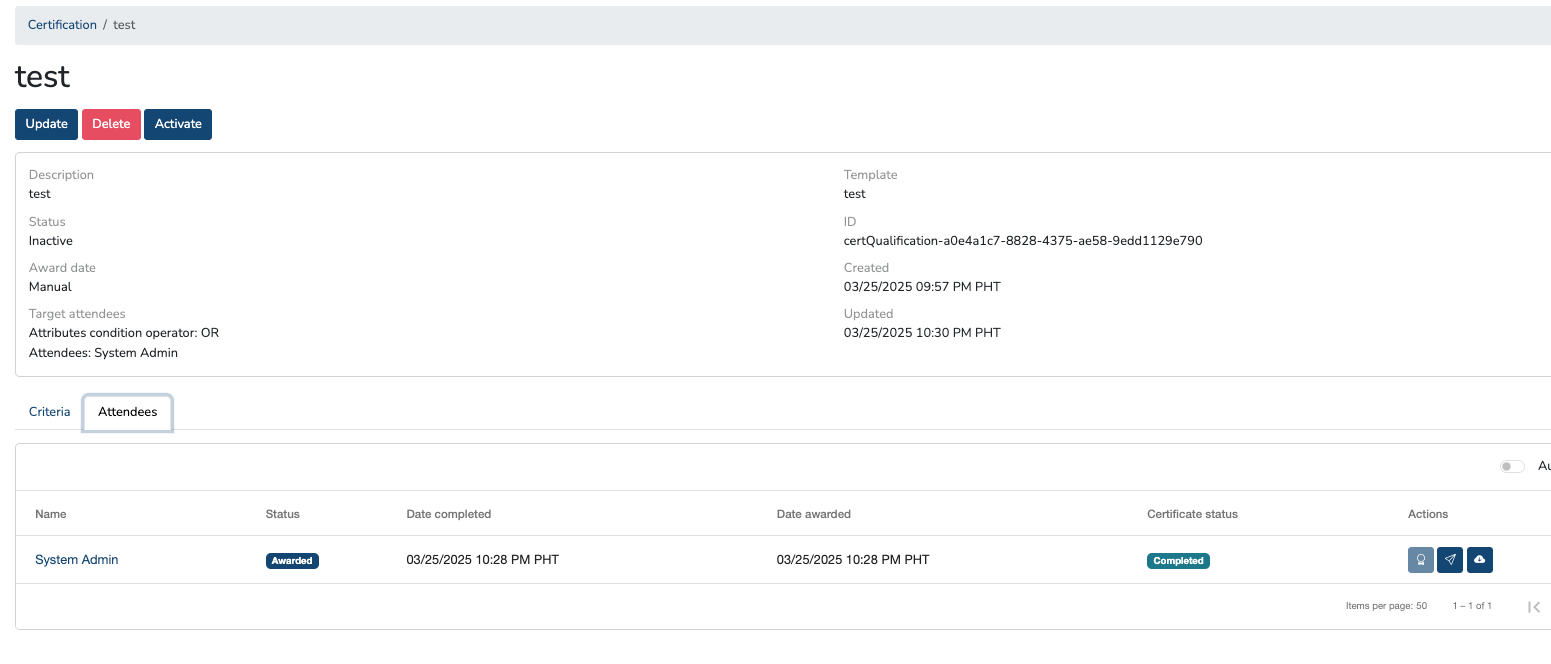The image size is (1551, 664).
Task: Sort by Status column header
Action: tap(282, 514)
